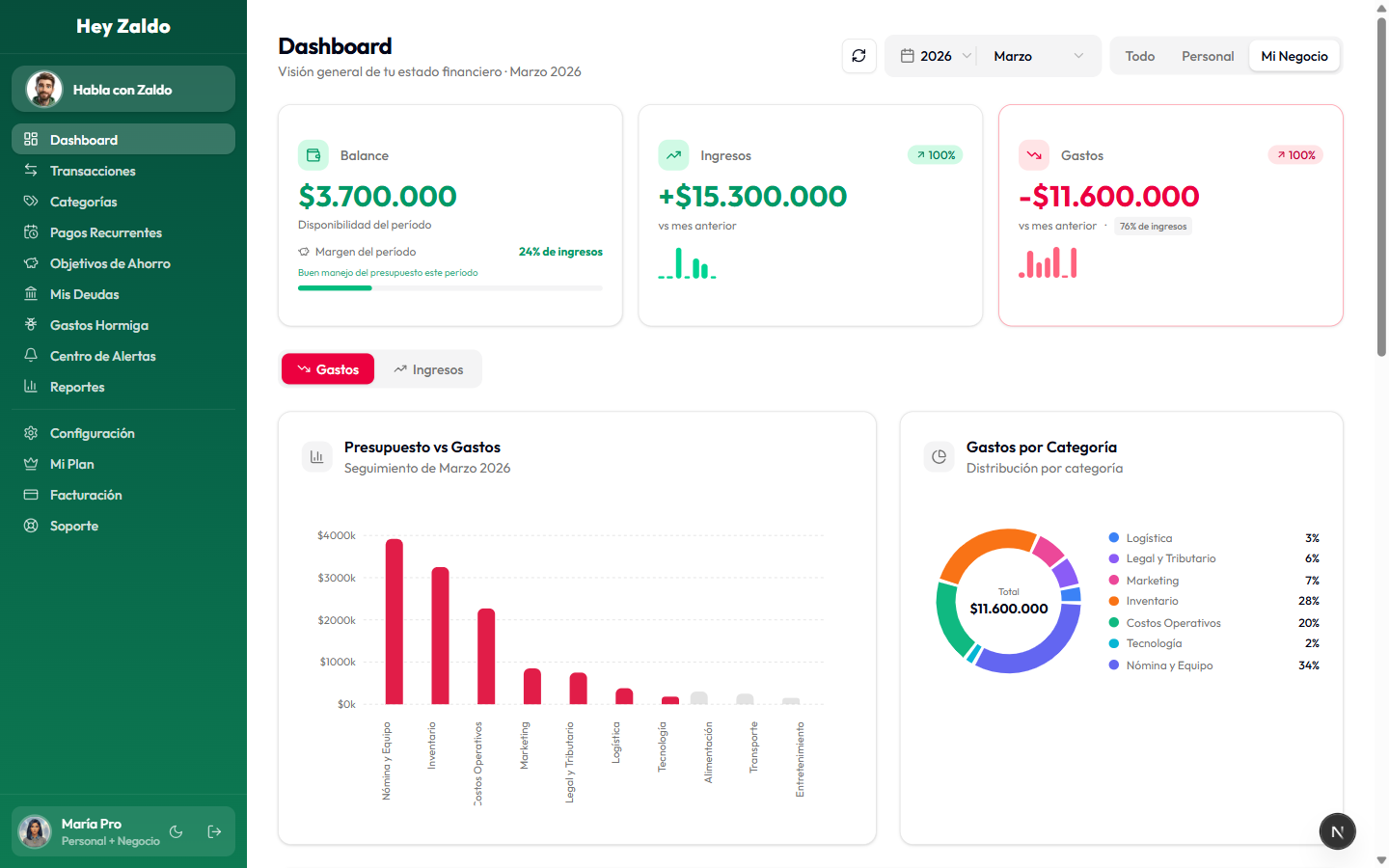Image resolution: width=1389 pixels, height=868 pixels.
Task: Click the budget progress bar in the Balance card
Action: point(449,287)
